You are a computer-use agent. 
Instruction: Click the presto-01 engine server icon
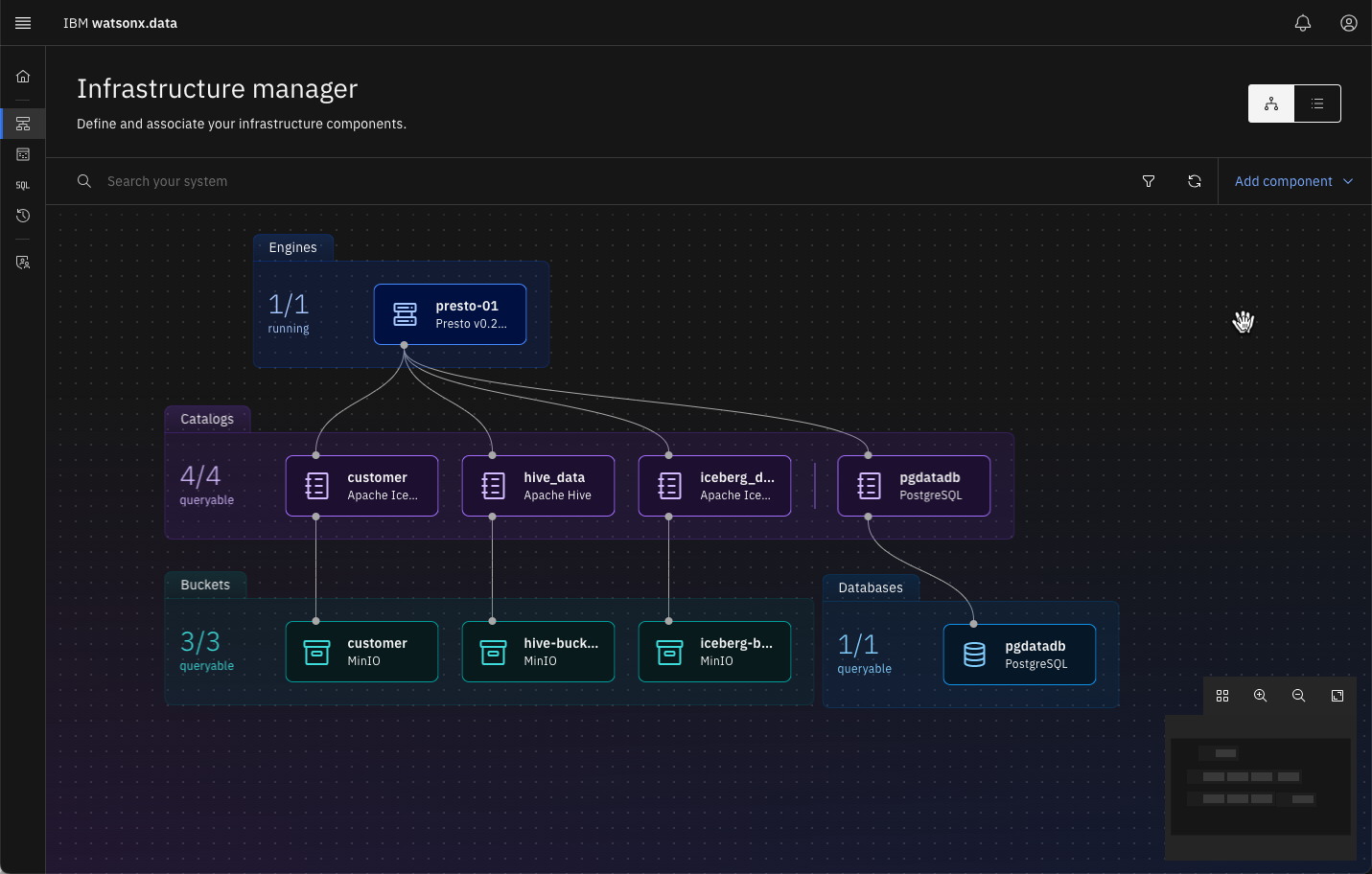tap(406, 314)
